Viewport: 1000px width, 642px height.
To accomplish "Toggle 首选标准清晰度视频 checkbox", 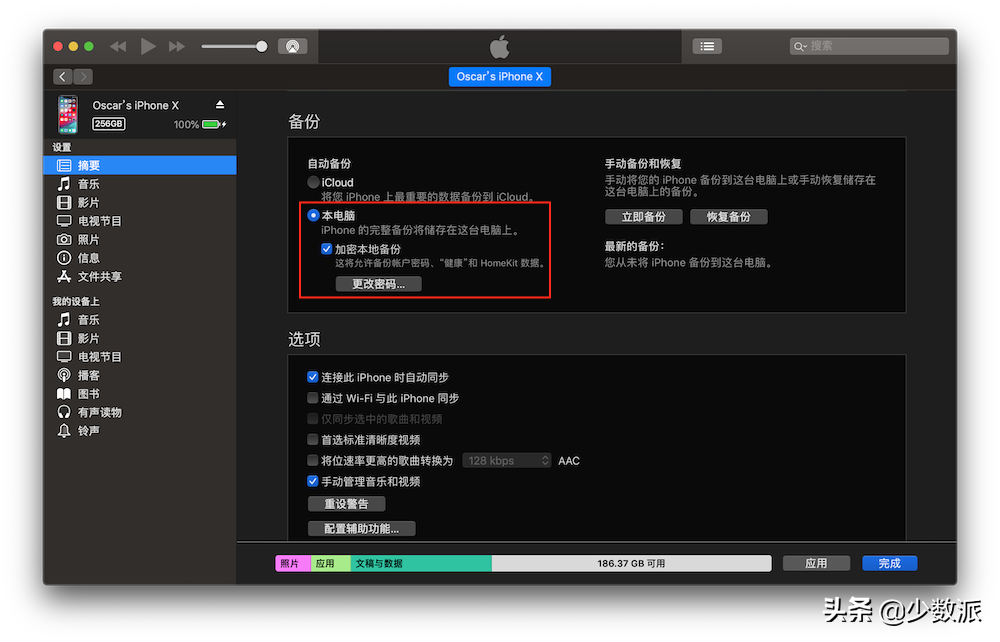I will tap(313, 440).
